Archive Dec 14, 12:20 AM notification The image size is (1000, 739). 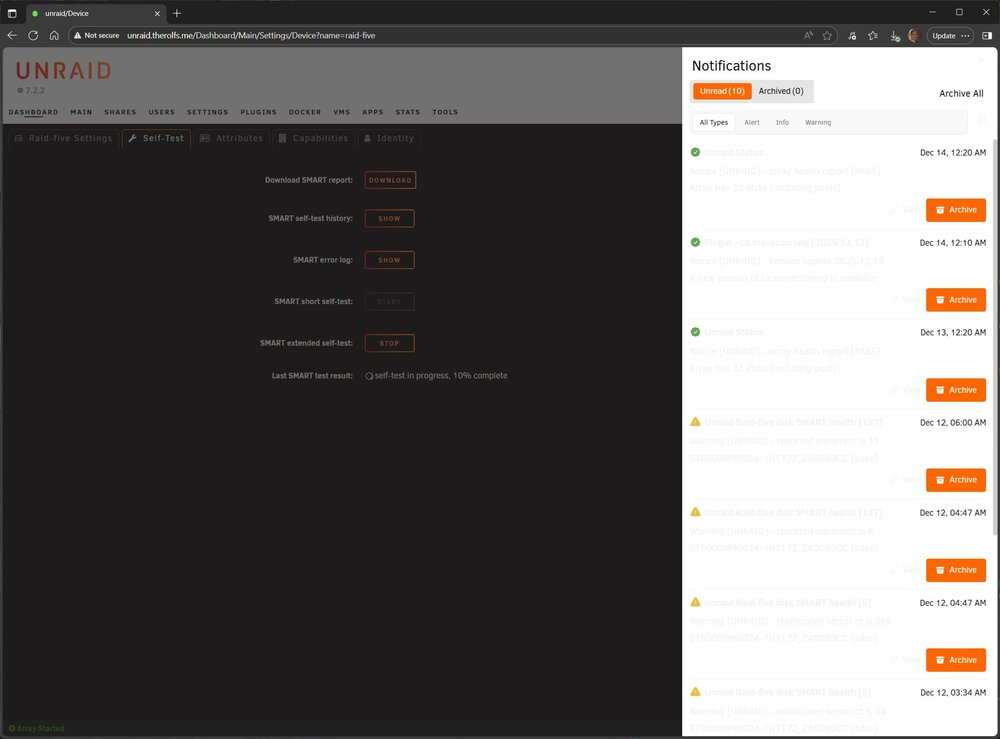click(x=956, y=210)
